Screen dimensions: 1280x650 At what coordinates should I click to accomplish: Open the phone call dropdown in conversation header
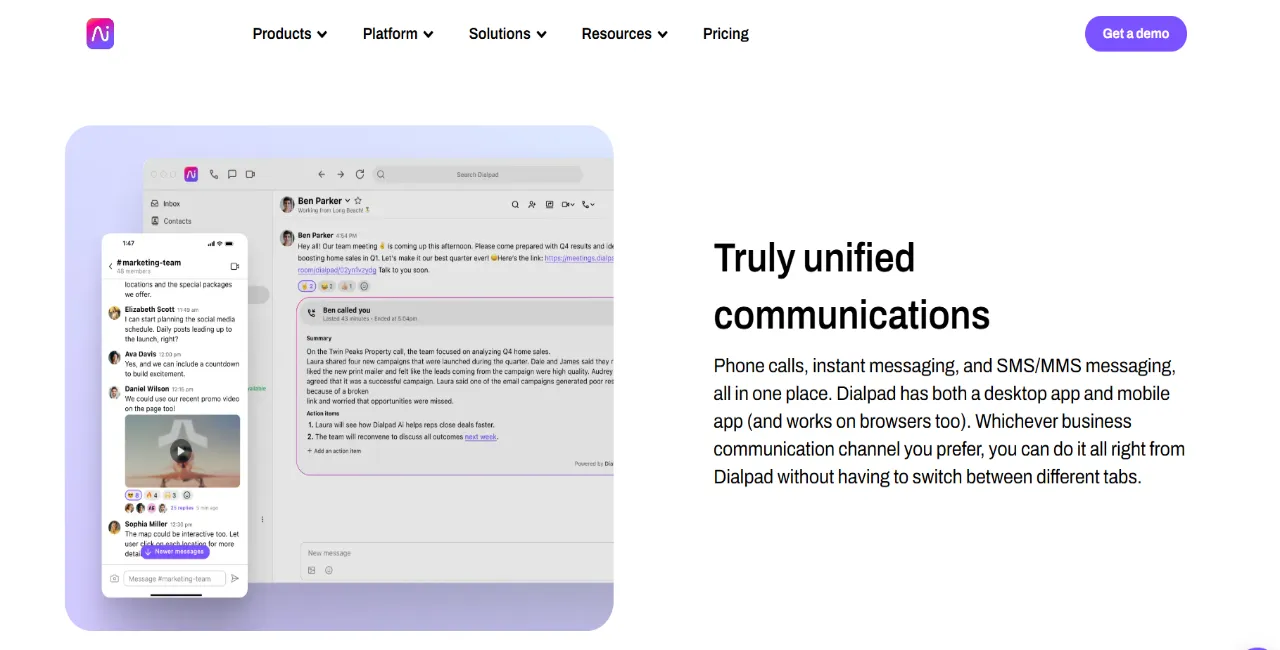[588, 204]
